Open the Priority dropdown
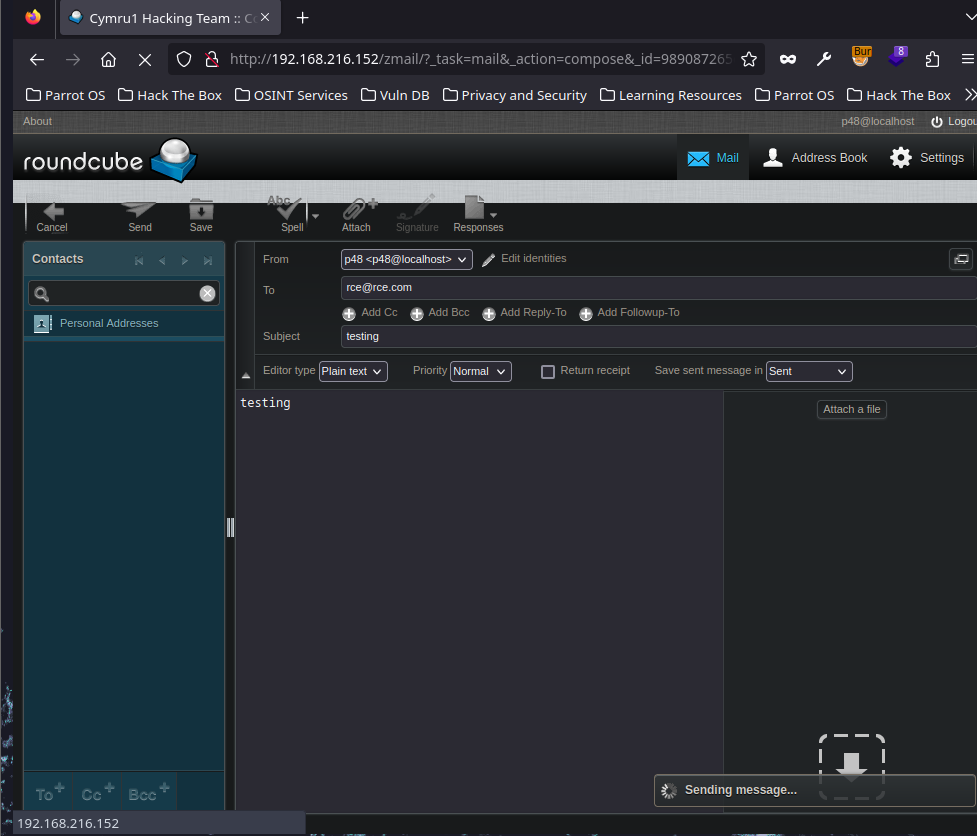The image size is (977, 836). coord(480,371)
